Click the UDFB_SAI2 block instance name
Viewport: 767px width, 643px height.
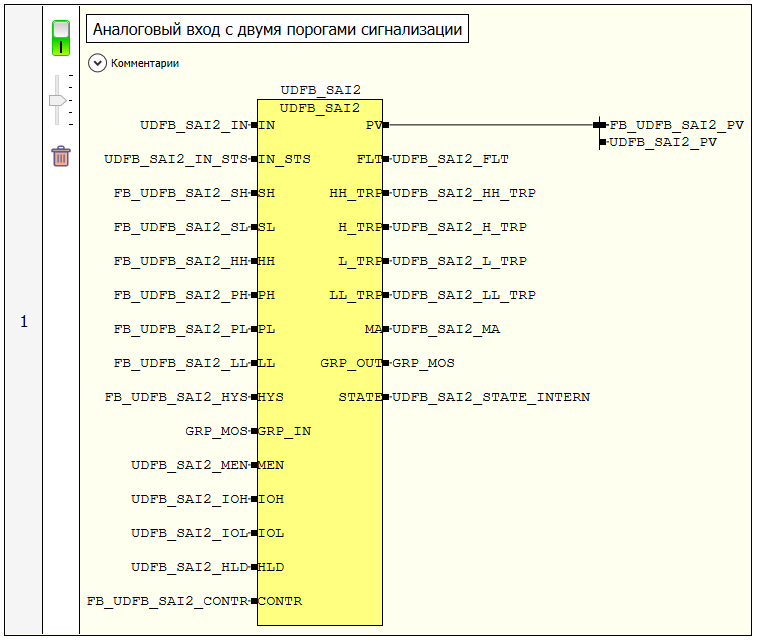[320, 91]
